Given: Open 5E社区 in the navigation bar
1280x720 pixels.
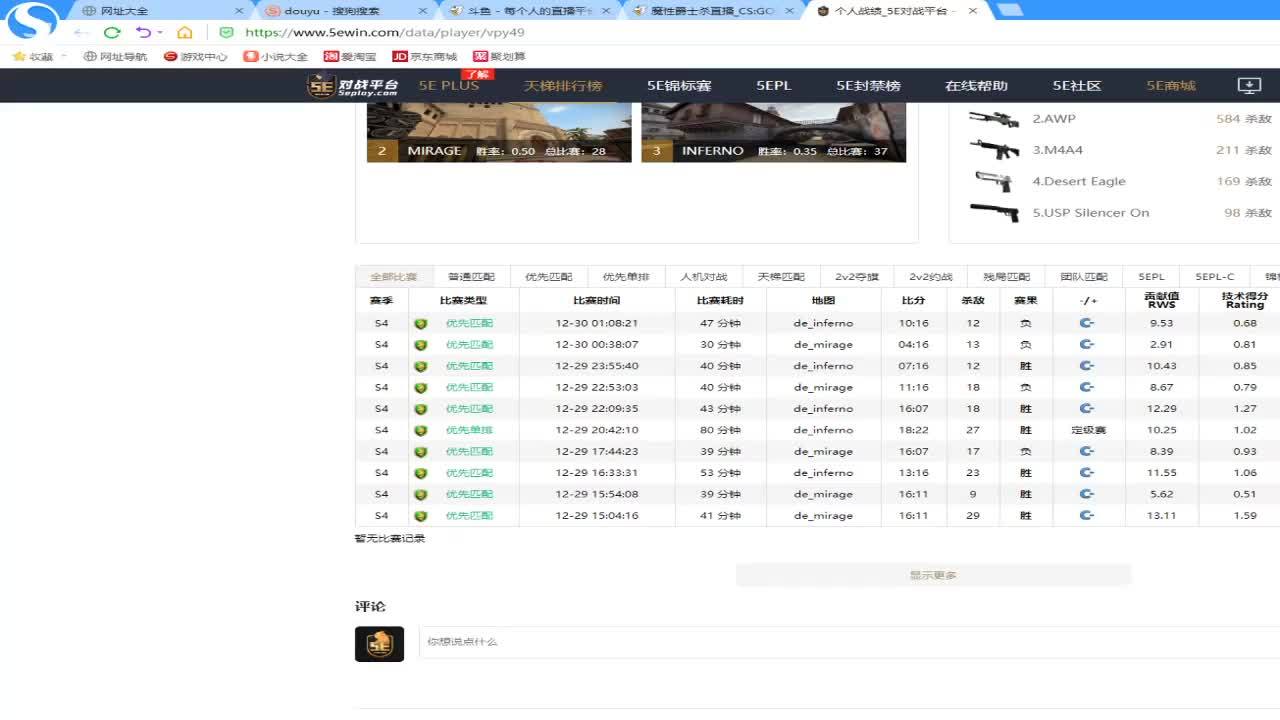Looking at the screenshot, I should tap(1077, 86).
